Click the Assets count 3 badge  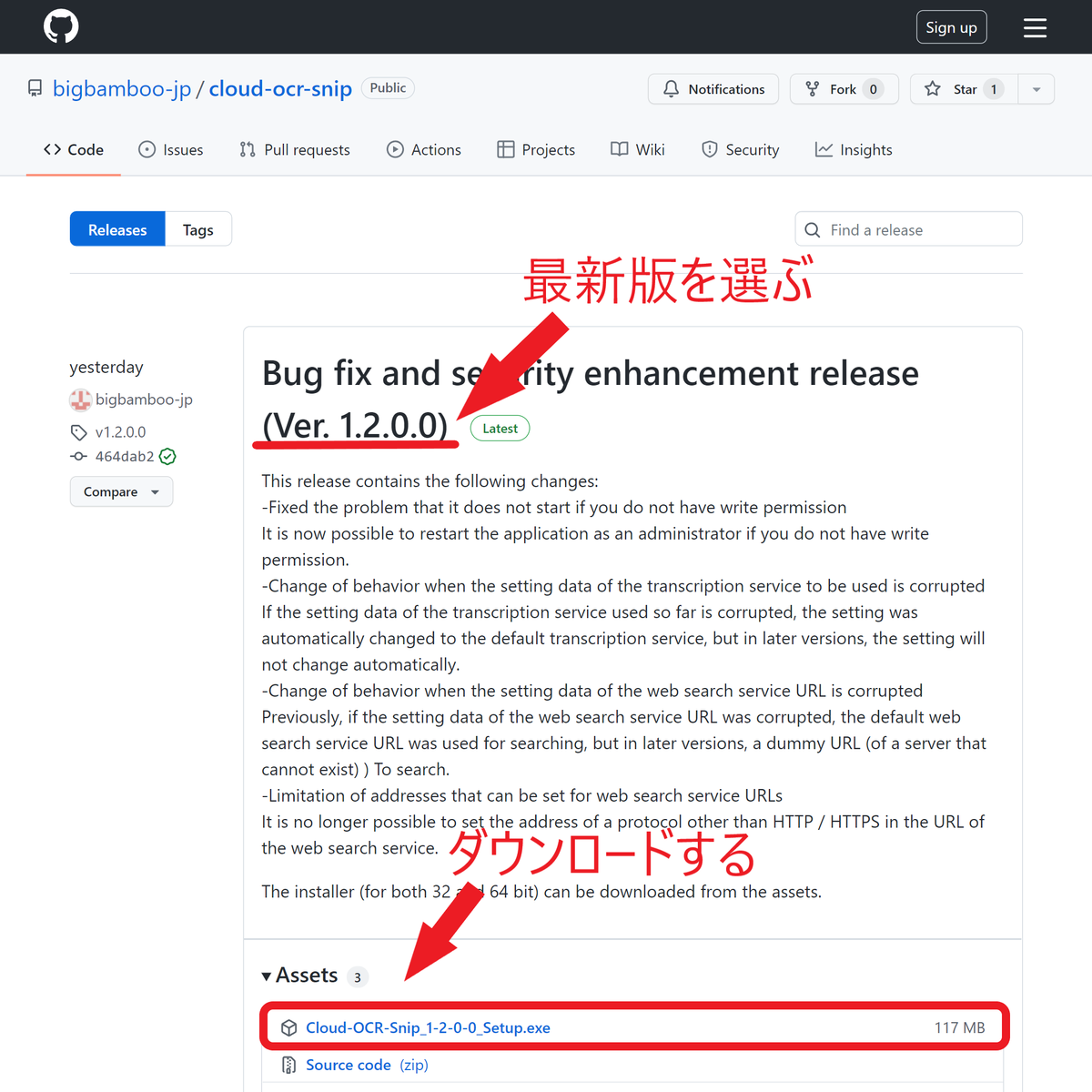(358, 977)
